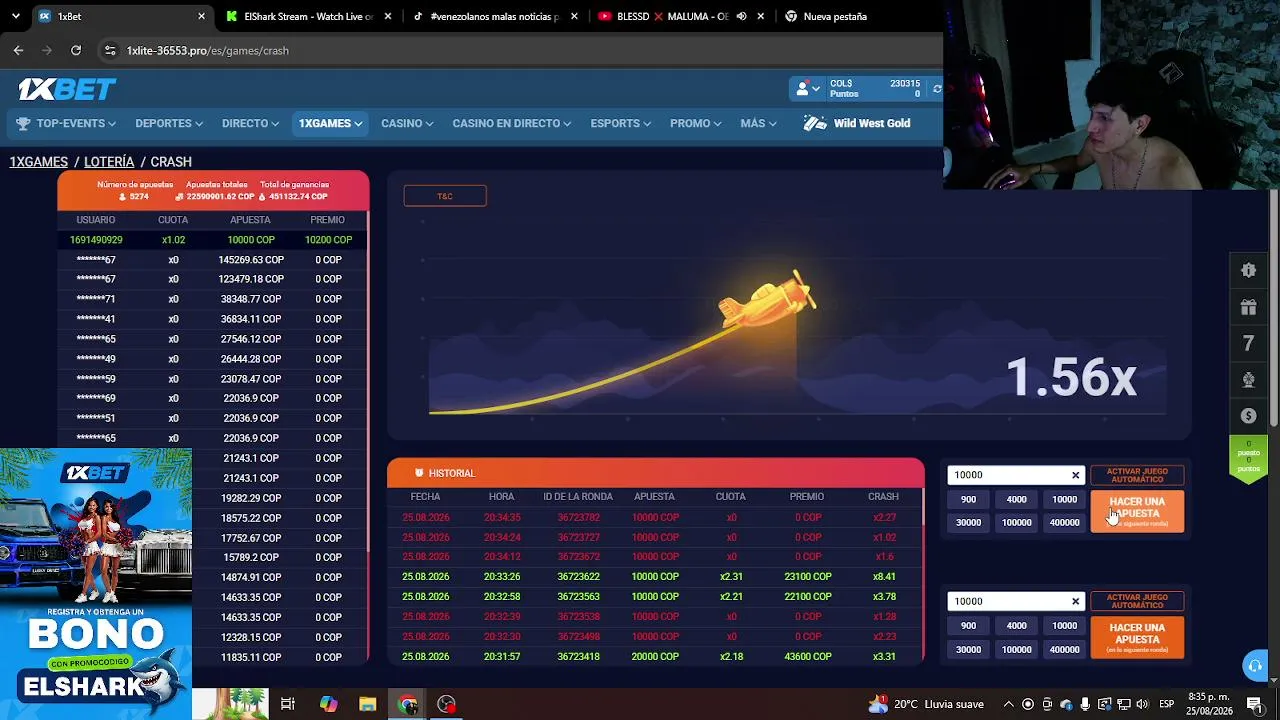
Task: Launch Copilot from the taskbar
Action: pyautogui.click(x=328, y=704)
